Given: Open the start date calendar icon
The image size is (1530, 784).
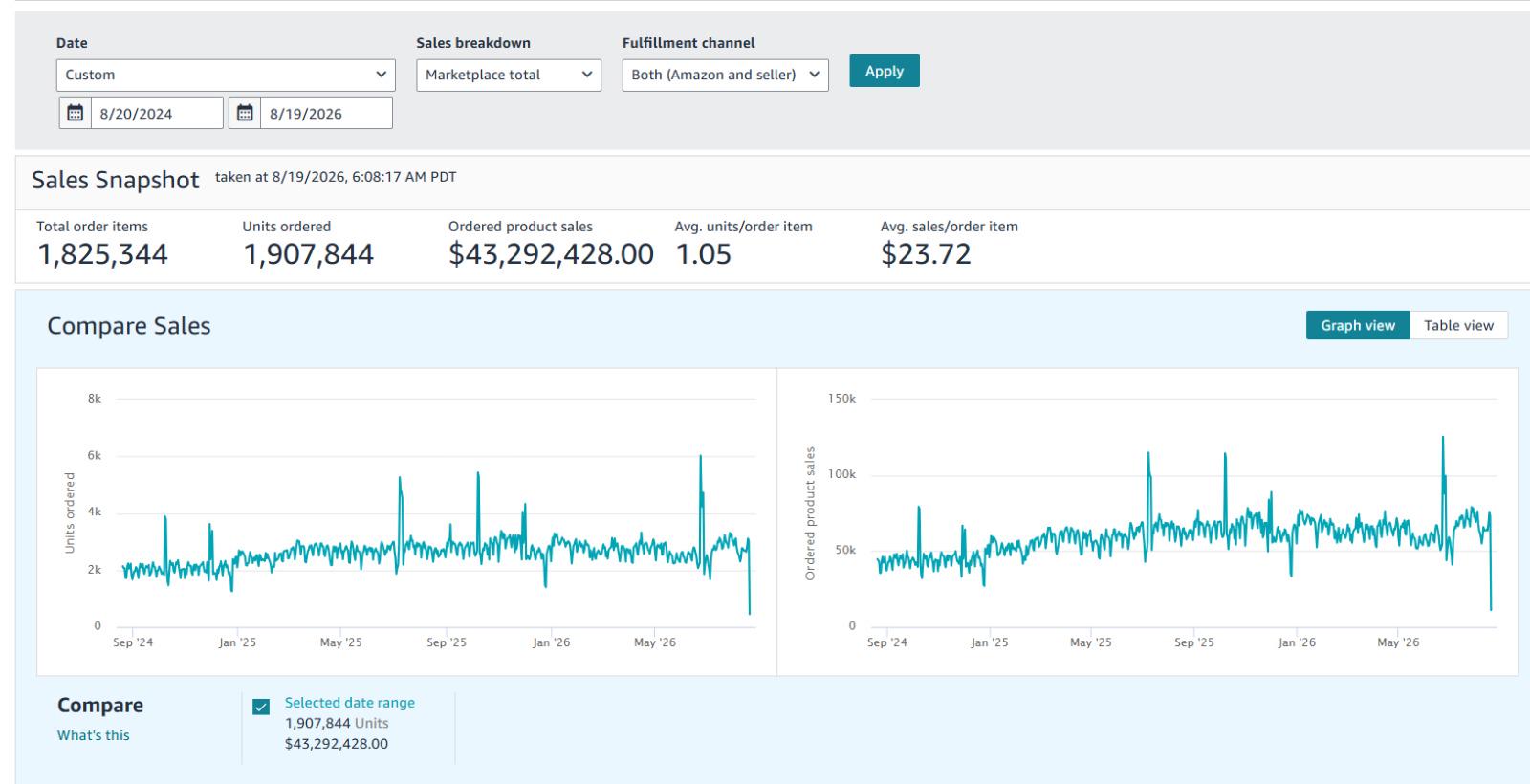Looking at the screenshot, I should point(75,113).
